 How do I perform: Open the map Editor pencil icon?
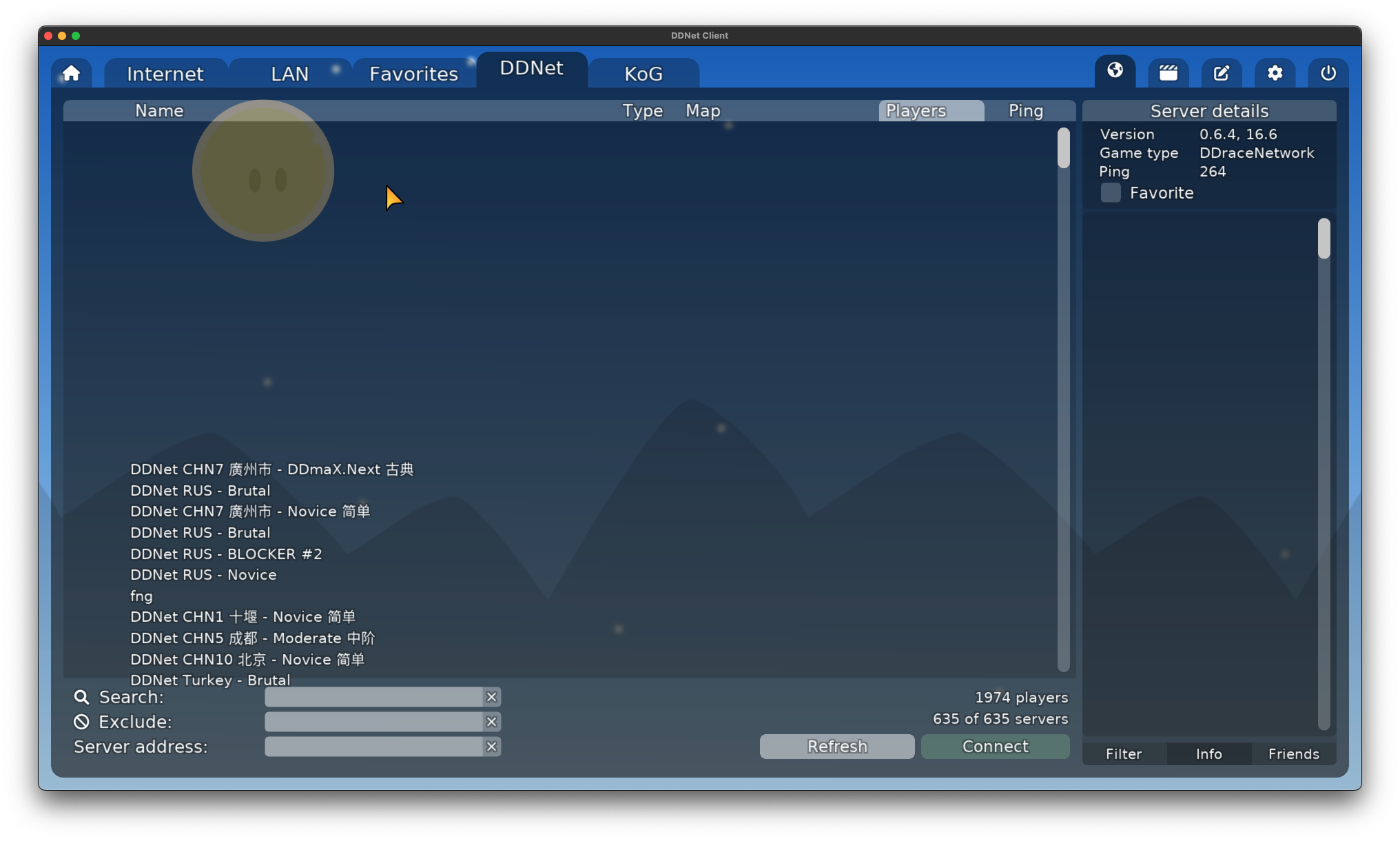point(1221,72)
